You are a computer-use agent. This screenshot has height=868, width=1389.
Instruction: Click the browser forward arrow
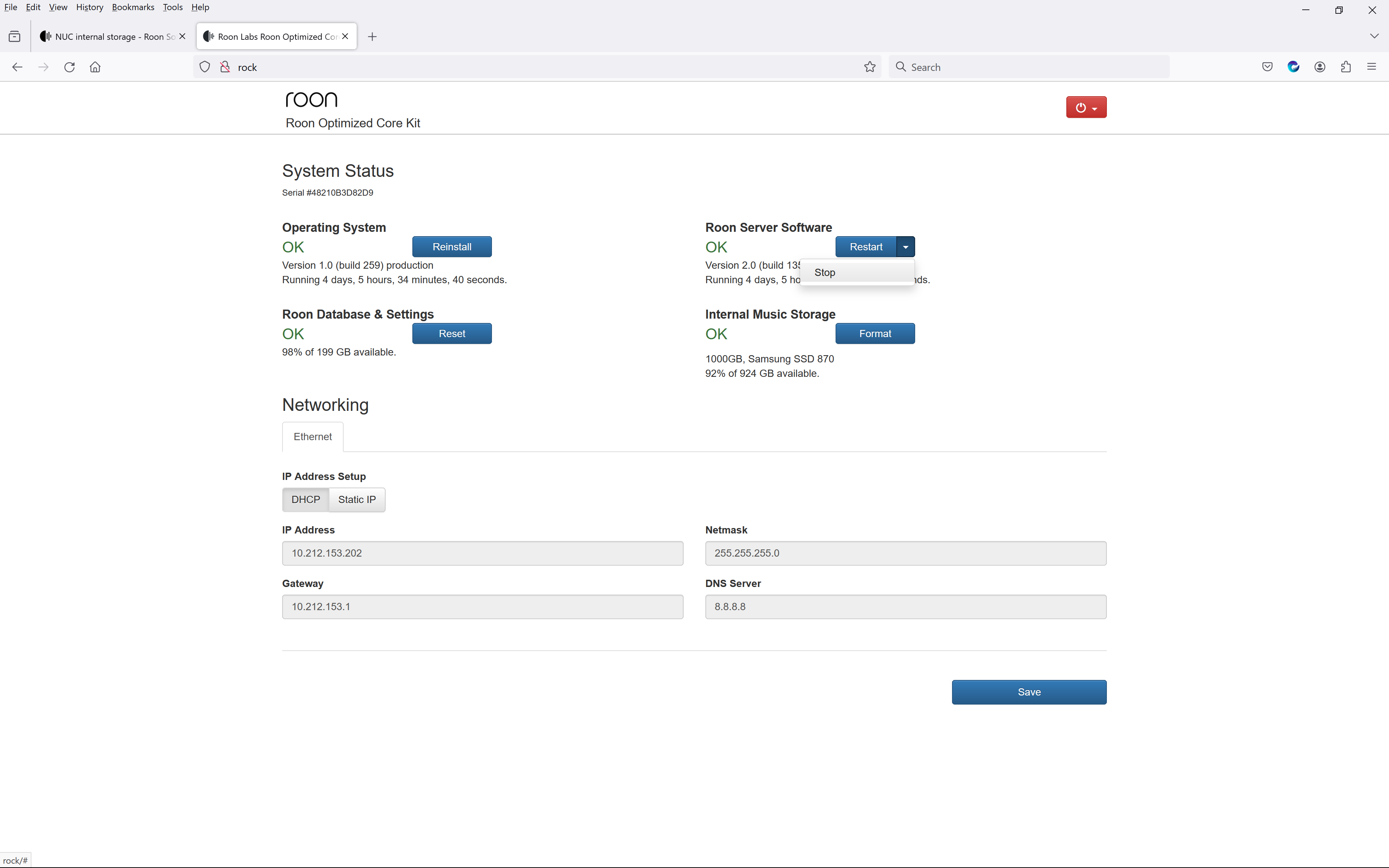(x=43, y=67)
